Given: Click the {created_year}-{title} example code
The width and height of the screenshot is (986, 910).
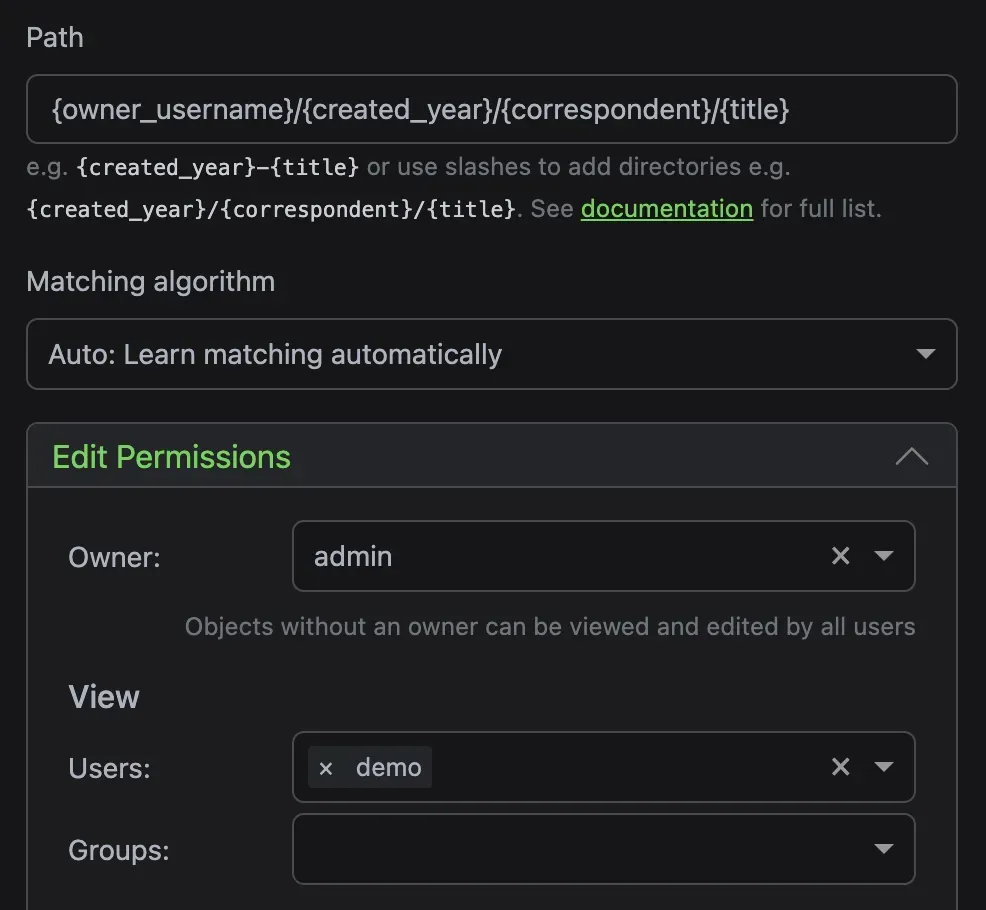Looking at the screenshot, I should pyautogui.click(x=218, y=167).
